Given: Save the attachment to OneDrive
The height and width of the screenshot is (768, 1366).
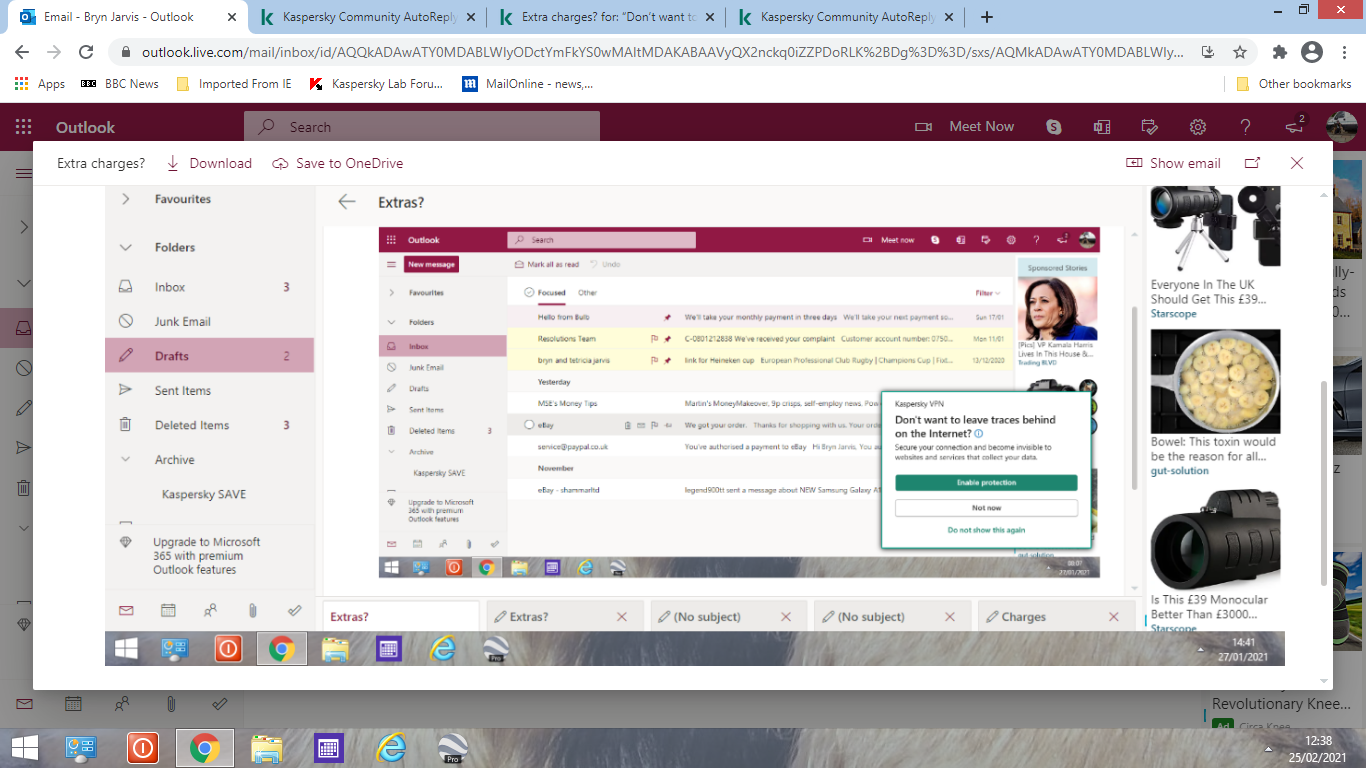Looking at the screenshot, I should (x=338, y=163).
